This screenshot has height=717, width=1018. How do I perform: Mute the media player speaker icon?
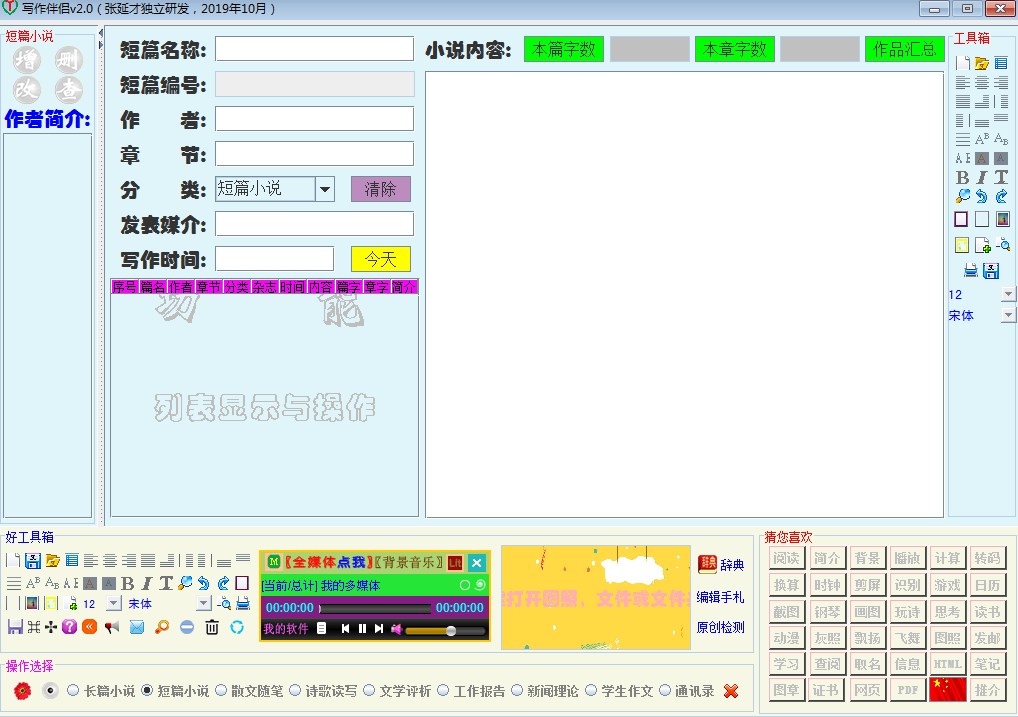(x=396, y=629)
